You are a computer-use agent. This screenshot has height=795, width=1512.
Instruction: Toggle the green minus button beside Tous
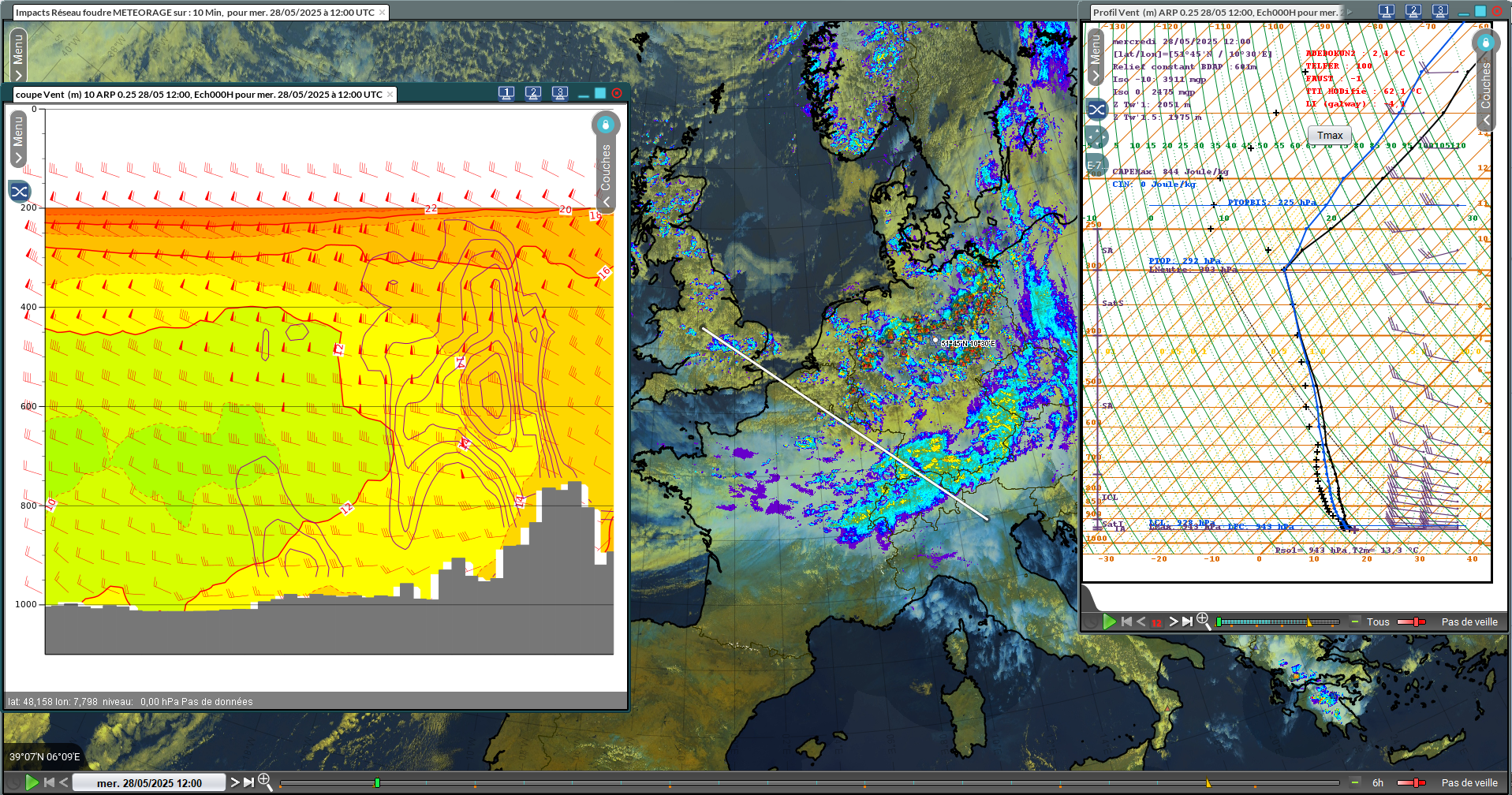1355,621
